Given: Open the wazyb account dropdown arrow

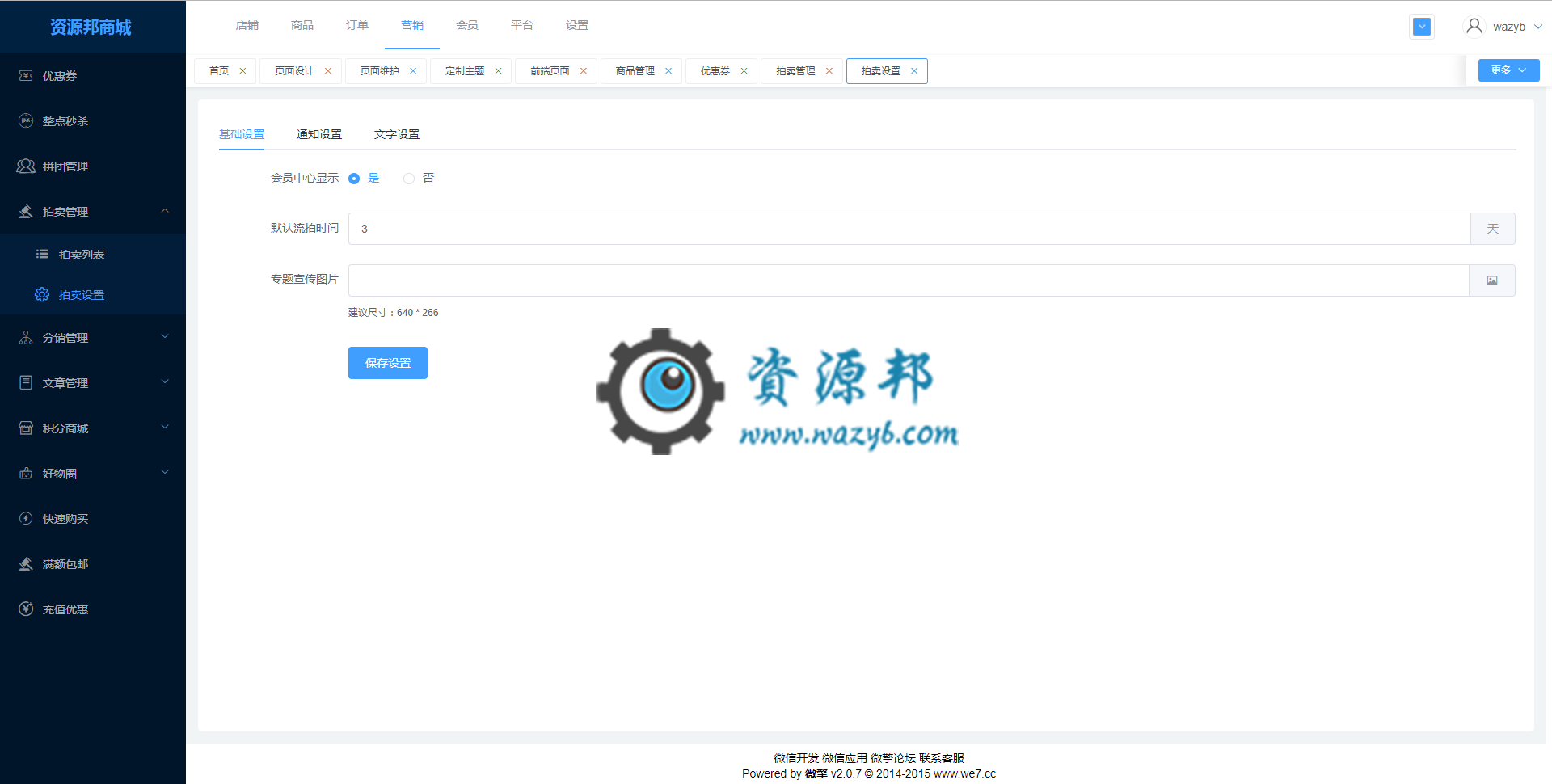Looking at the screenshot, I should pyautogui.click(x=1538, y=27).
